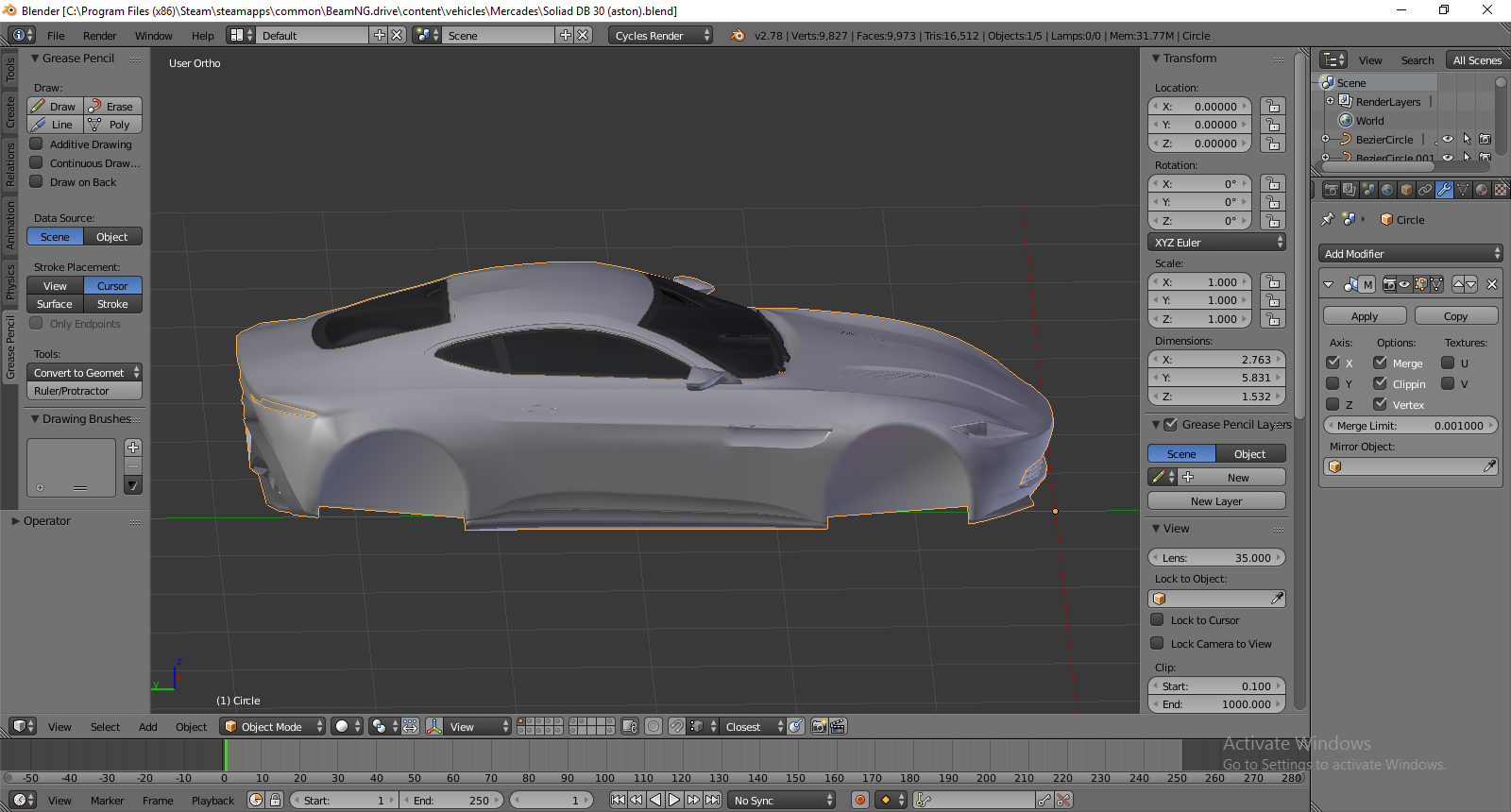The height and width of the screenshot is (812, 1511).
Task: Open the File menu
Action: (x=56, y=36)
